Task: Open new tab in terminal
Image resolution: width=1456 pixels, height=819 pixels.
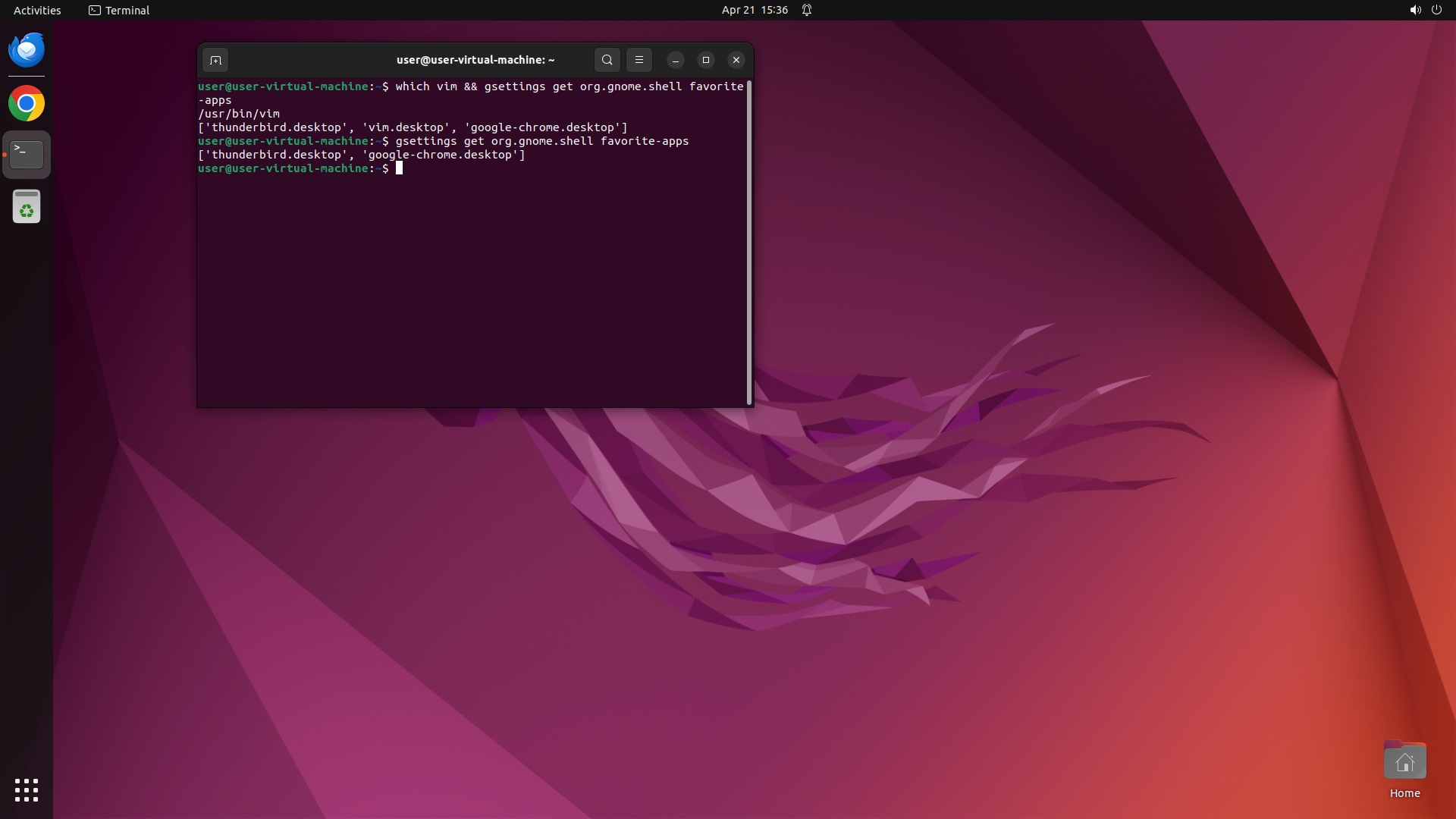Action: tap(215, 60)
